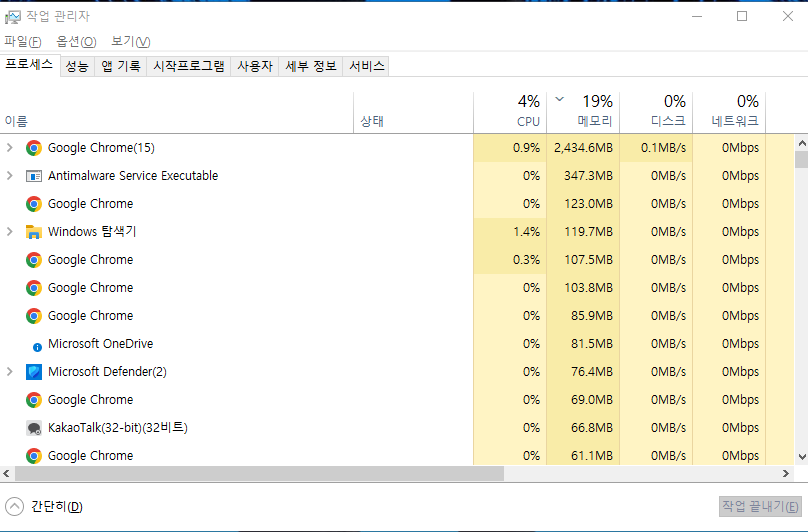Expand the Antimalware Service Executable group

[x=9, y=175]
